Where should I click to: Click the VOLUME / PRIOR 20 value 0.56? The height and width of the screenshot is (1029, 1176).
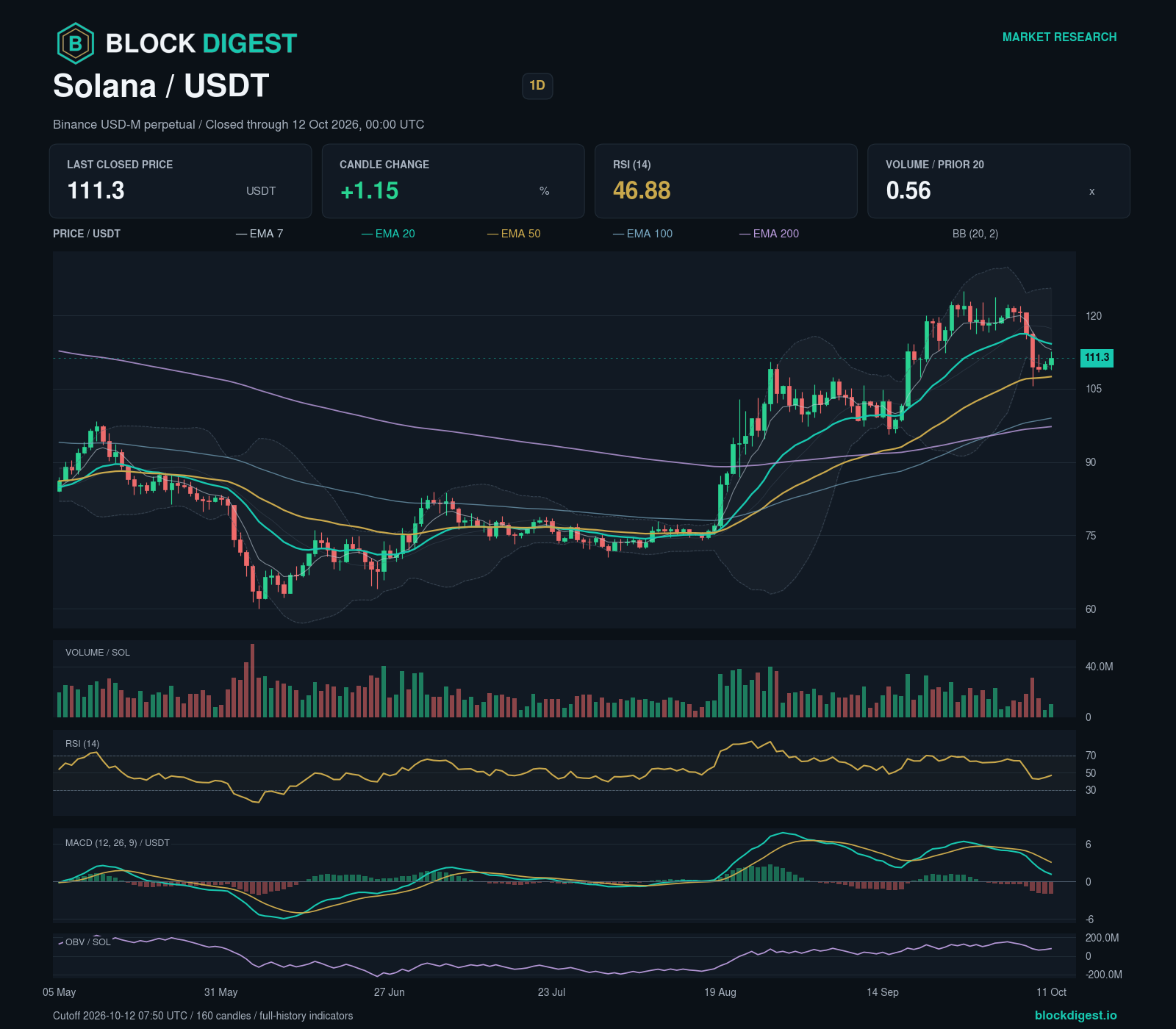(908, 190)
